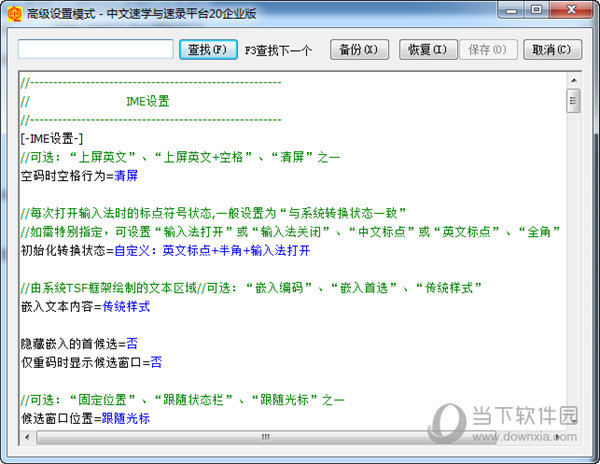
Task: Click the value 否 after 隐藏嵌入的首候选
Action: coord(132,344)
